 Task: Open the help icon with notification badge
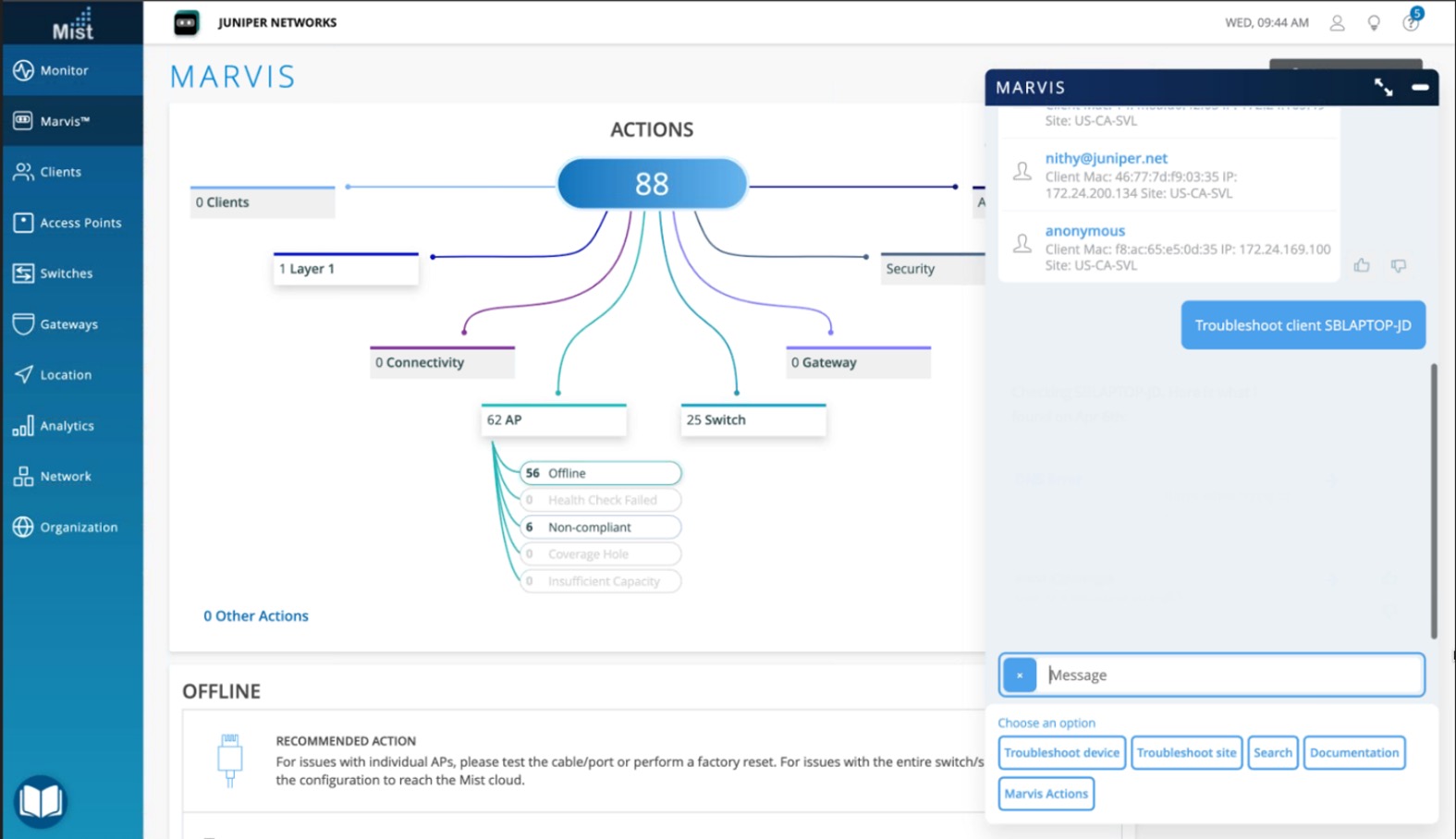click(1410, 23)
